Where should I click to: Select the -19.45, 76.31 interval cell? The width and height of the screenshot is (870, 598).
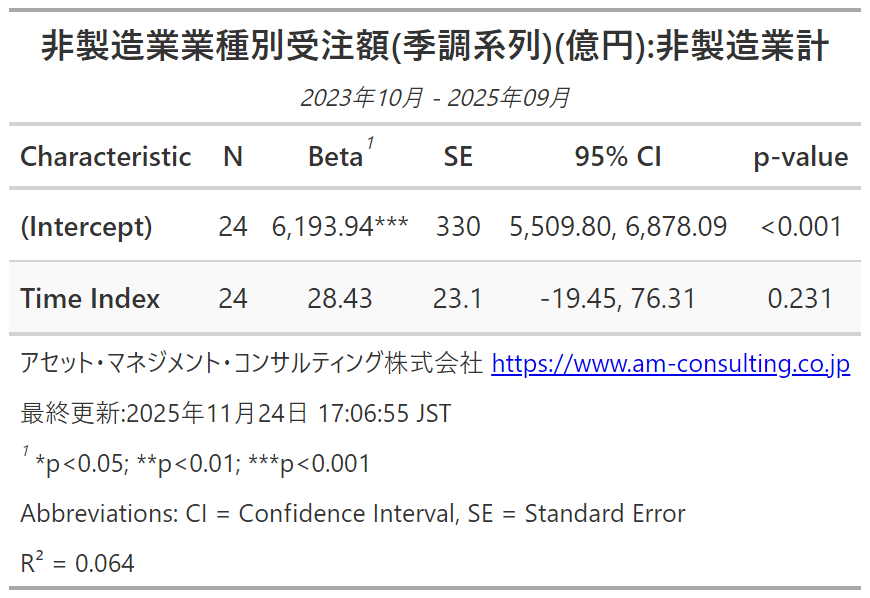click(x=618, y=299)
